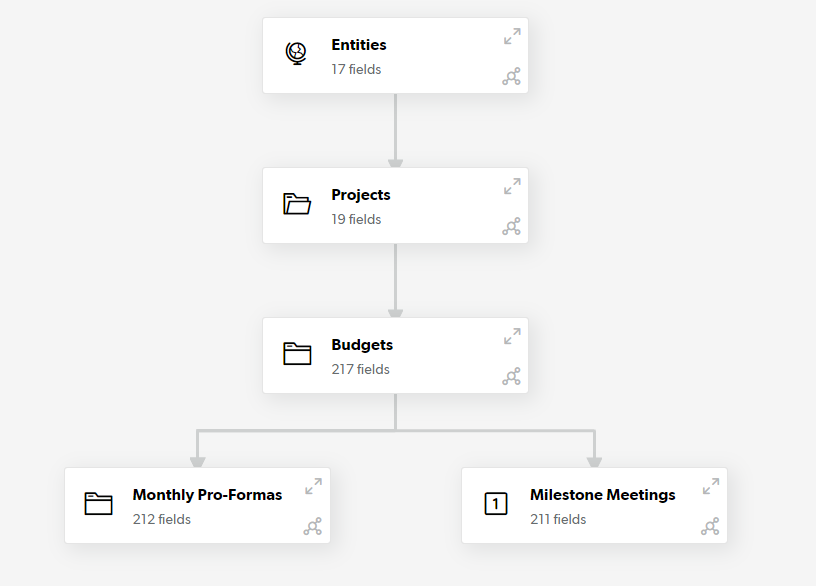The image size is (816, 586).
Task: Click the folder icon on Budgets
Action: click(297, 353)
